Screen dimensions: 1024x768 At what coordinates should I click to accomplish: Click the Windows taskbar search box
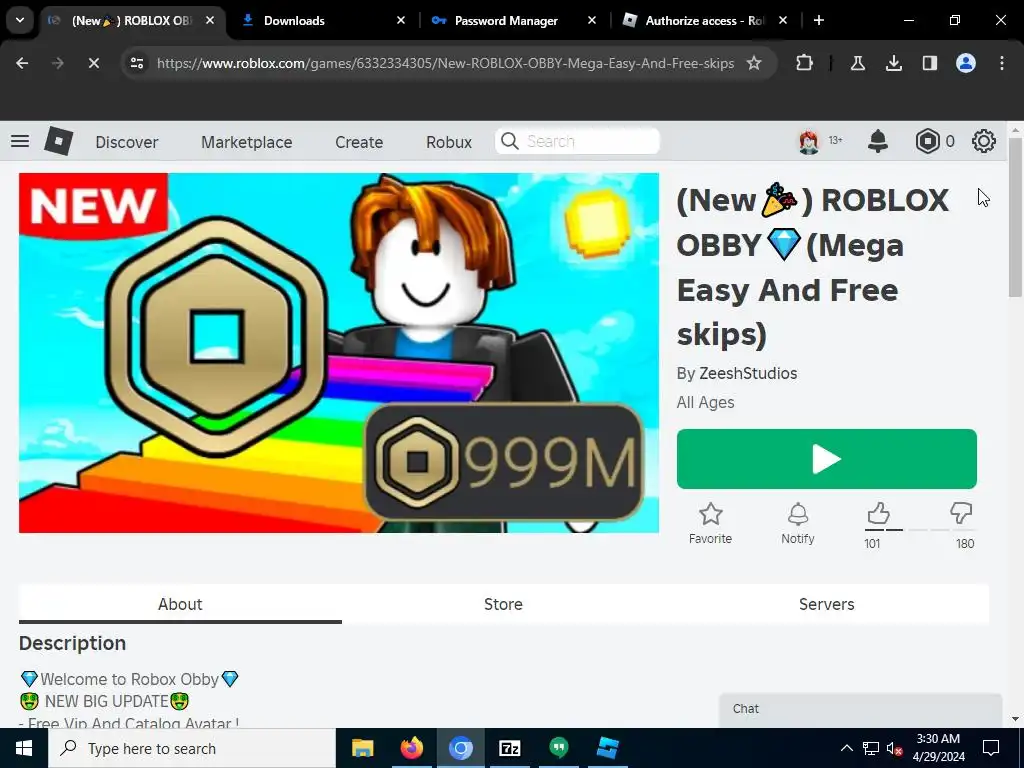click(191, 748)
